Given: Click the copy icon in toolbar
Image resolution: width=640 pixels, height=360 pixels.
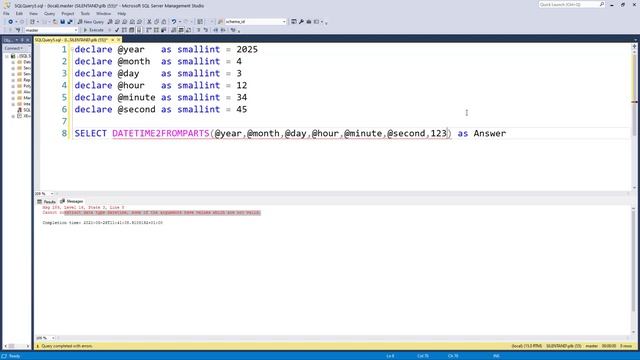Looking at the screenshot, I should pyautogui.click(x=156, y=22).
